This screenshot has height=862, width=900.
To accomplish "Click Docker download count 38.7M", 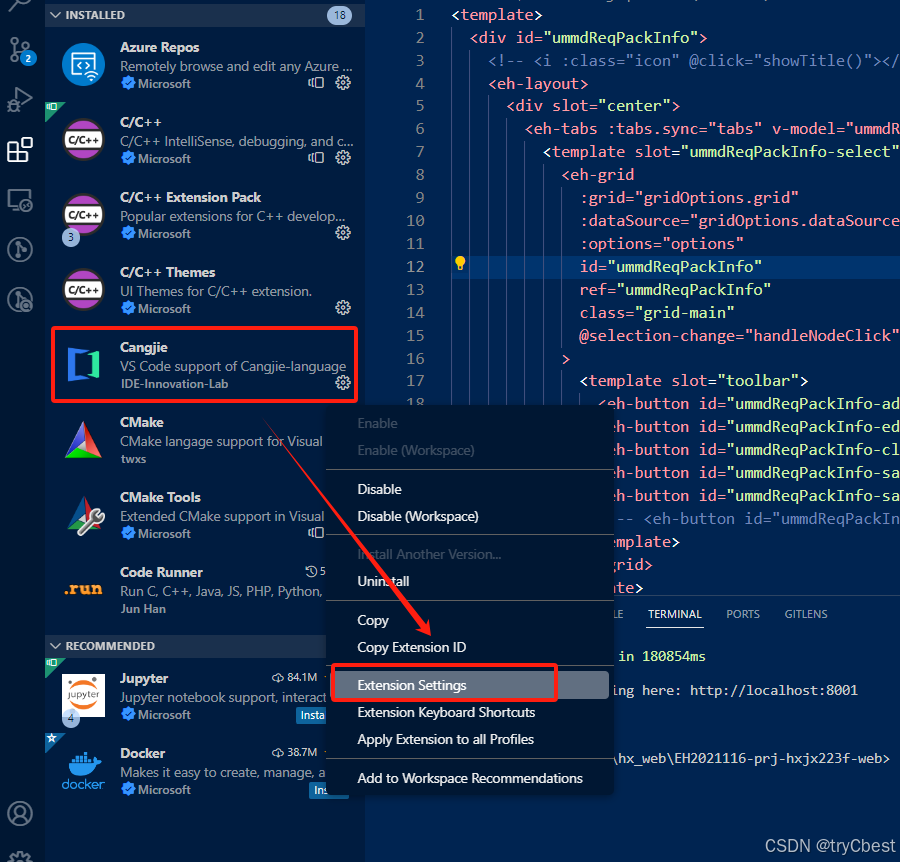I will 295,752.
